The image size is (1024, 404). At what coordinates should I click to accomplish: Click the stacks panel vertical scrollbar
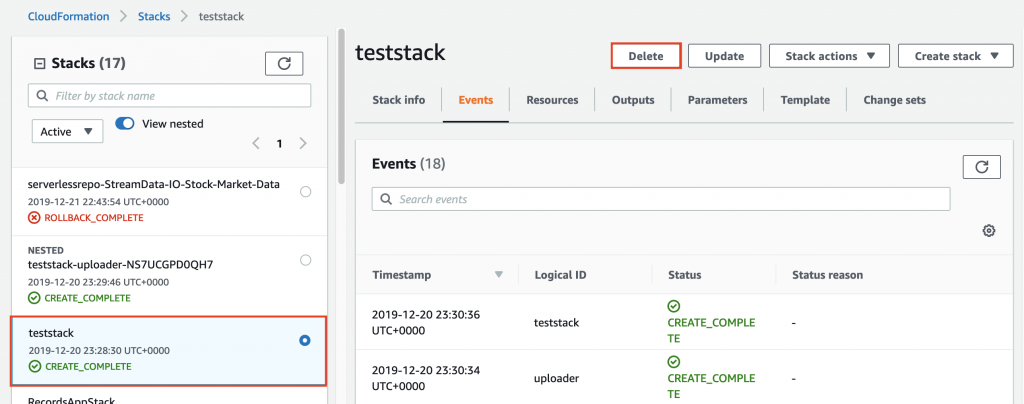(340, 108)
